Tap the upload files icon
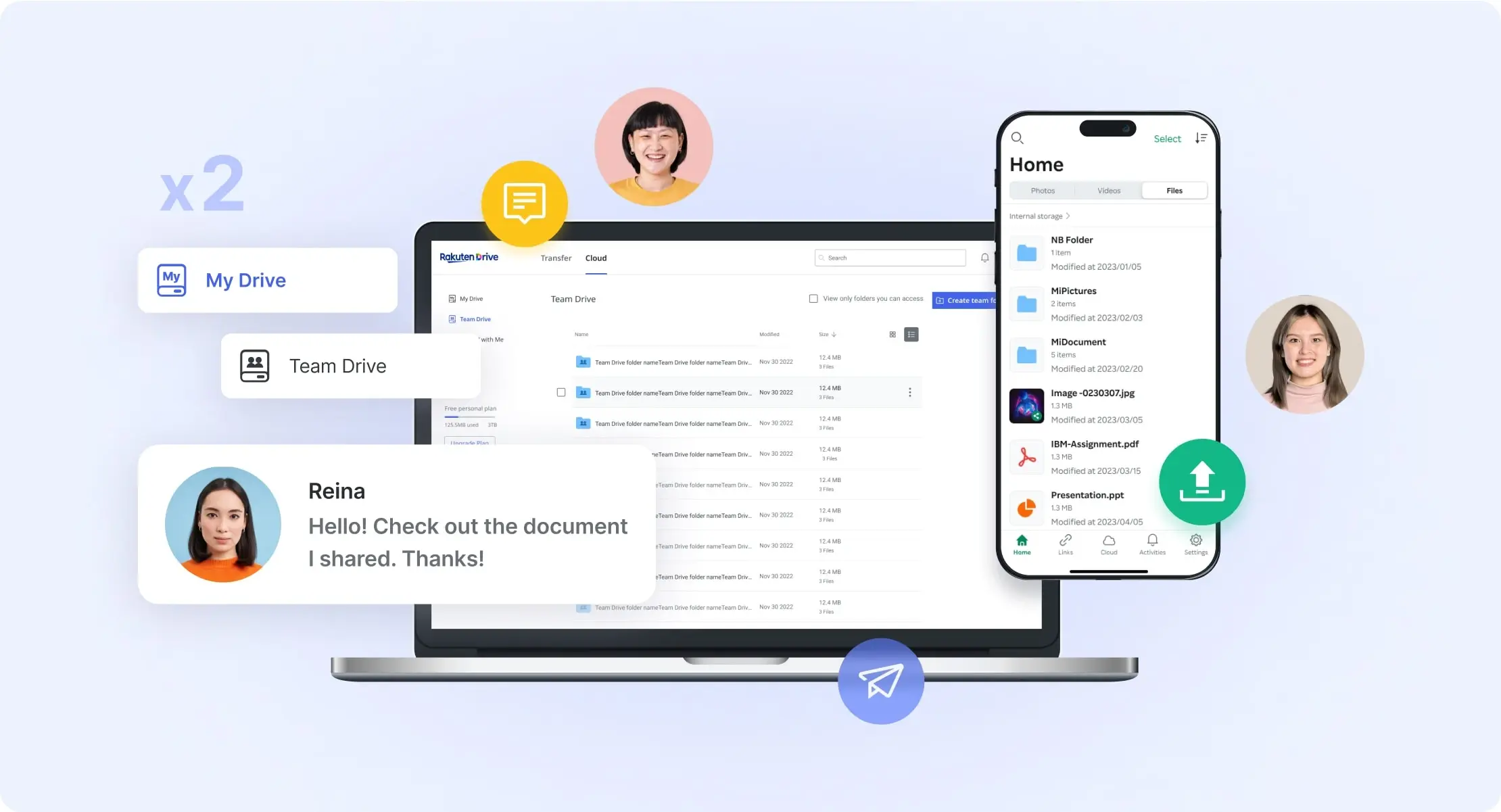This screenshot has width=1501, height=812. pos(1201,483)
